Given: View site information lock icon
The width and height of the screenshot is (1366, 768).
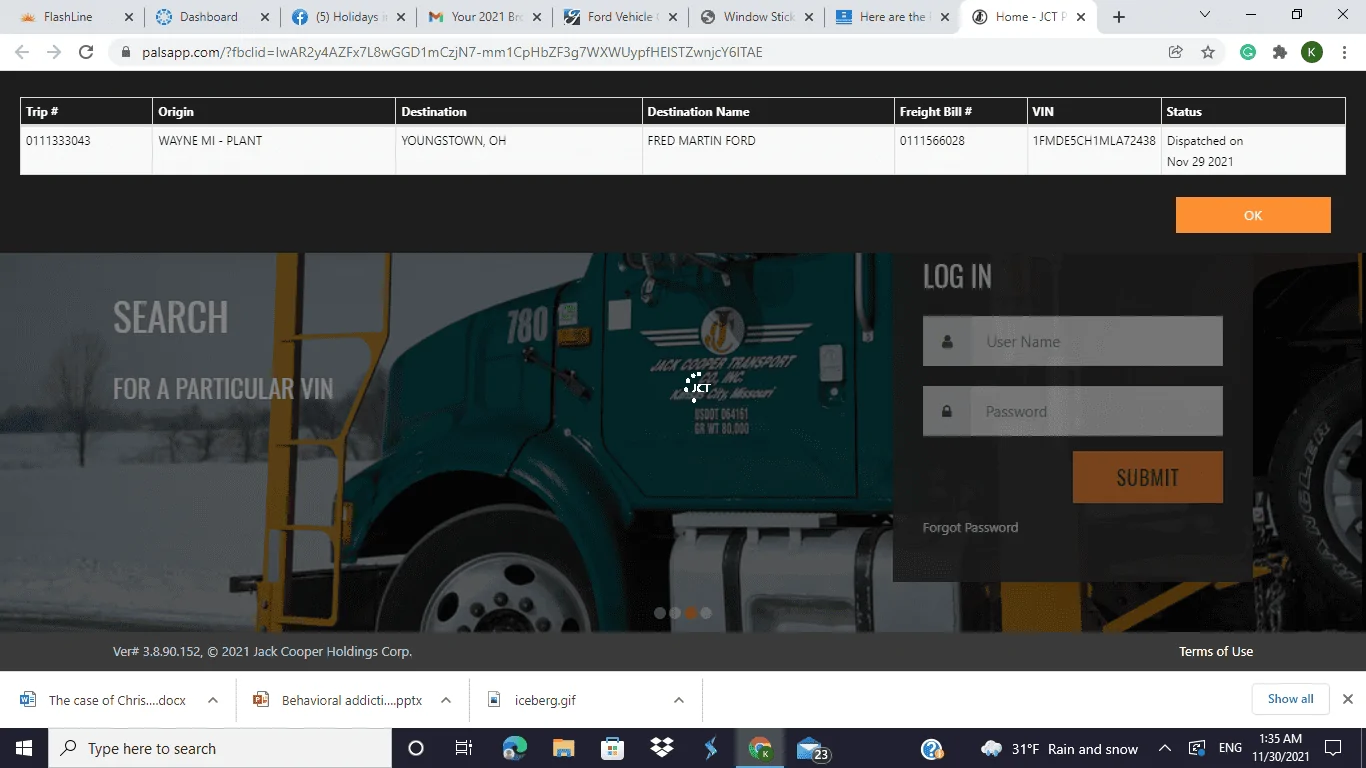Looking at the screenshot, I should pyautogui.click(x=126, y=52).
